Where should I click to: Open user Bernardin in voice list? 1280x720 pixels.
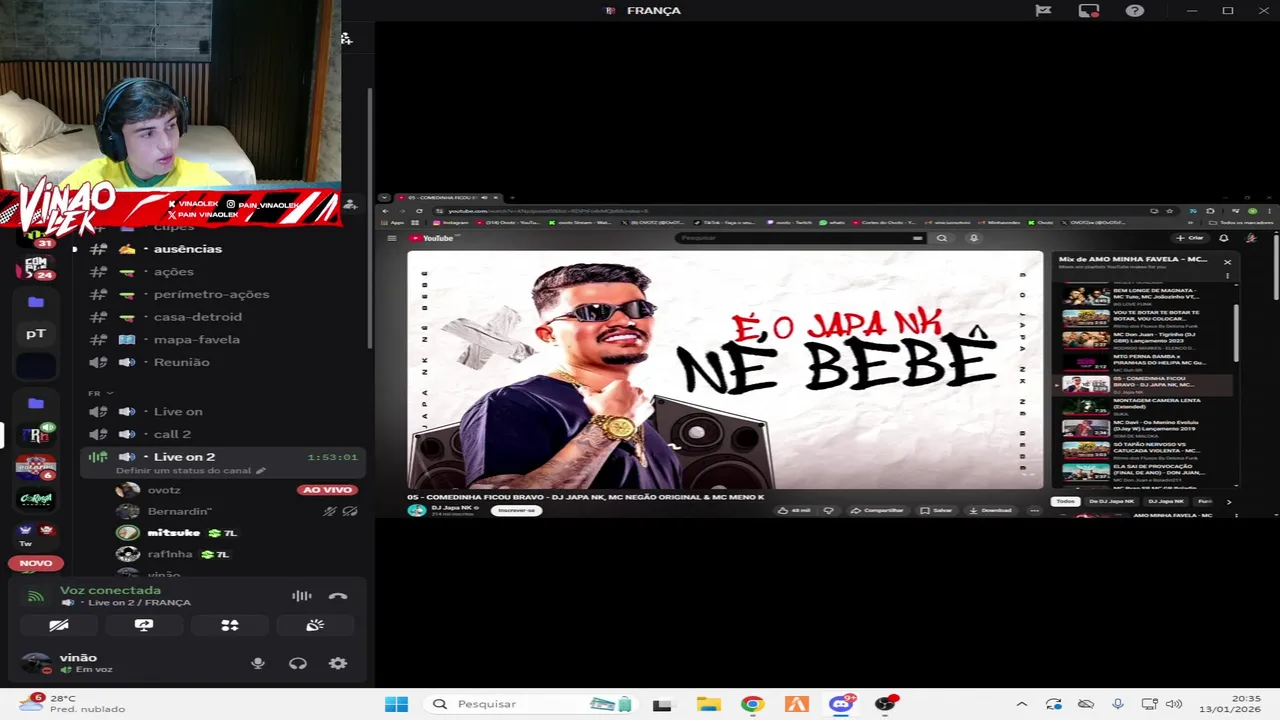(180, 511)
